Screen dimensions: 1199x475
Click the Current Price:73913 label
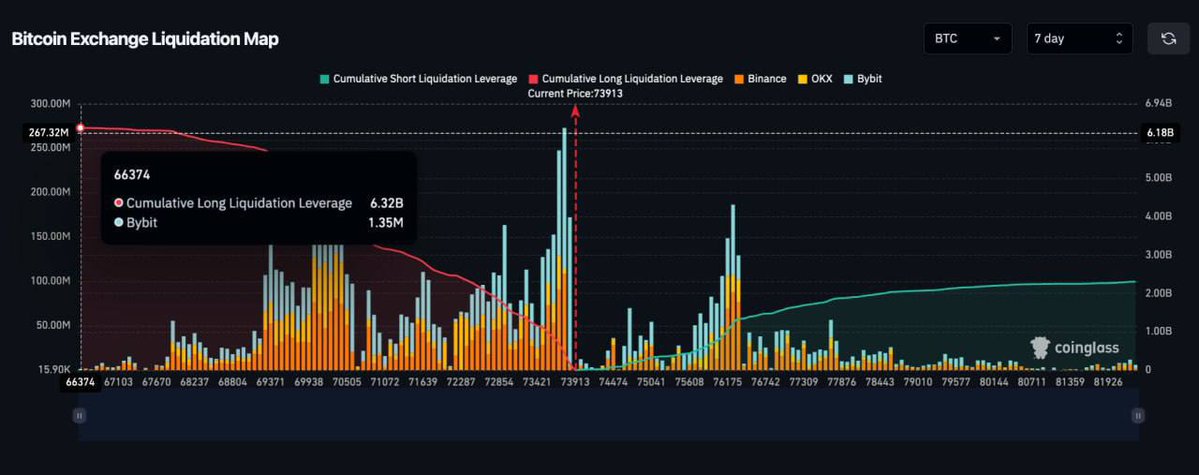575,93
